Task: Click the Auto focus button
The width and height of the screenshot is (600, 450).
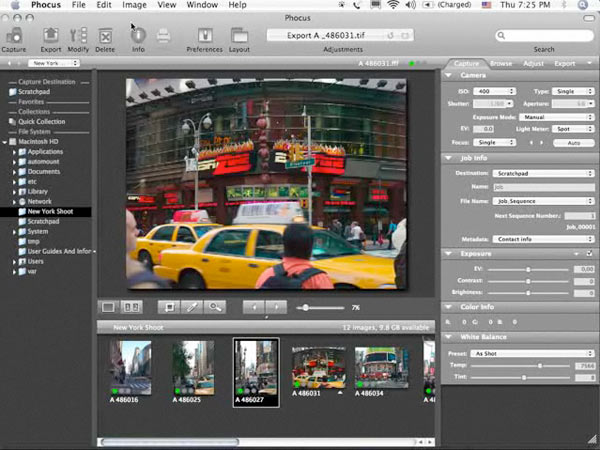Action: 573,143
